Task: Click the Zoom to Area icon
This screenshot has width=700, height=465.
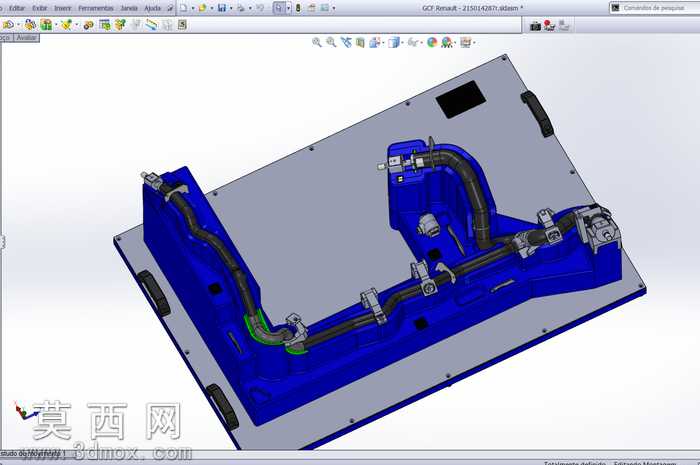Action: coord(331,42)
